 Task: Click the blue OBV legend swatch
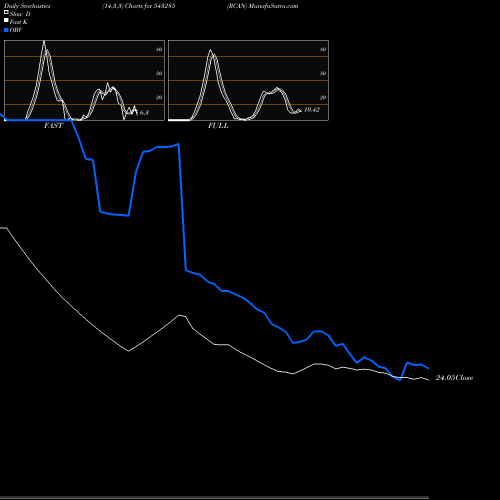click(6, 30)
